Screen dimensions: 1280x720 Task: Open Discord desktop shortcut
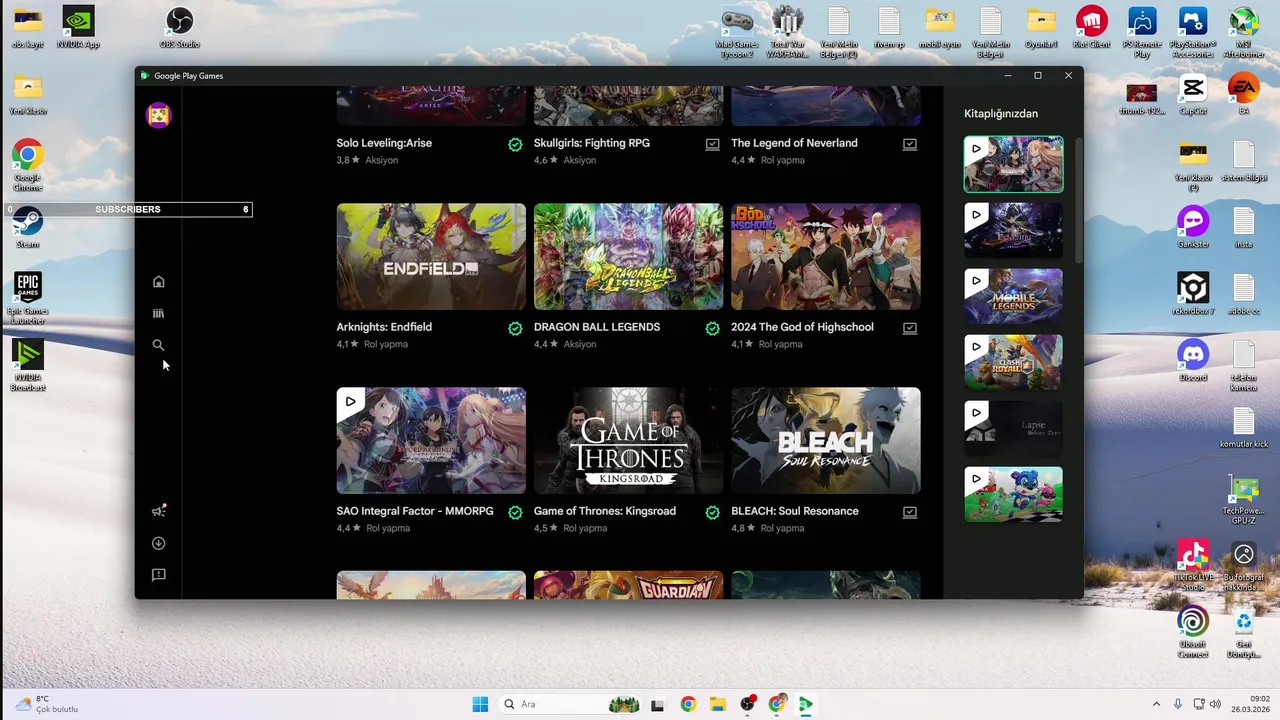pos(1192,360)
